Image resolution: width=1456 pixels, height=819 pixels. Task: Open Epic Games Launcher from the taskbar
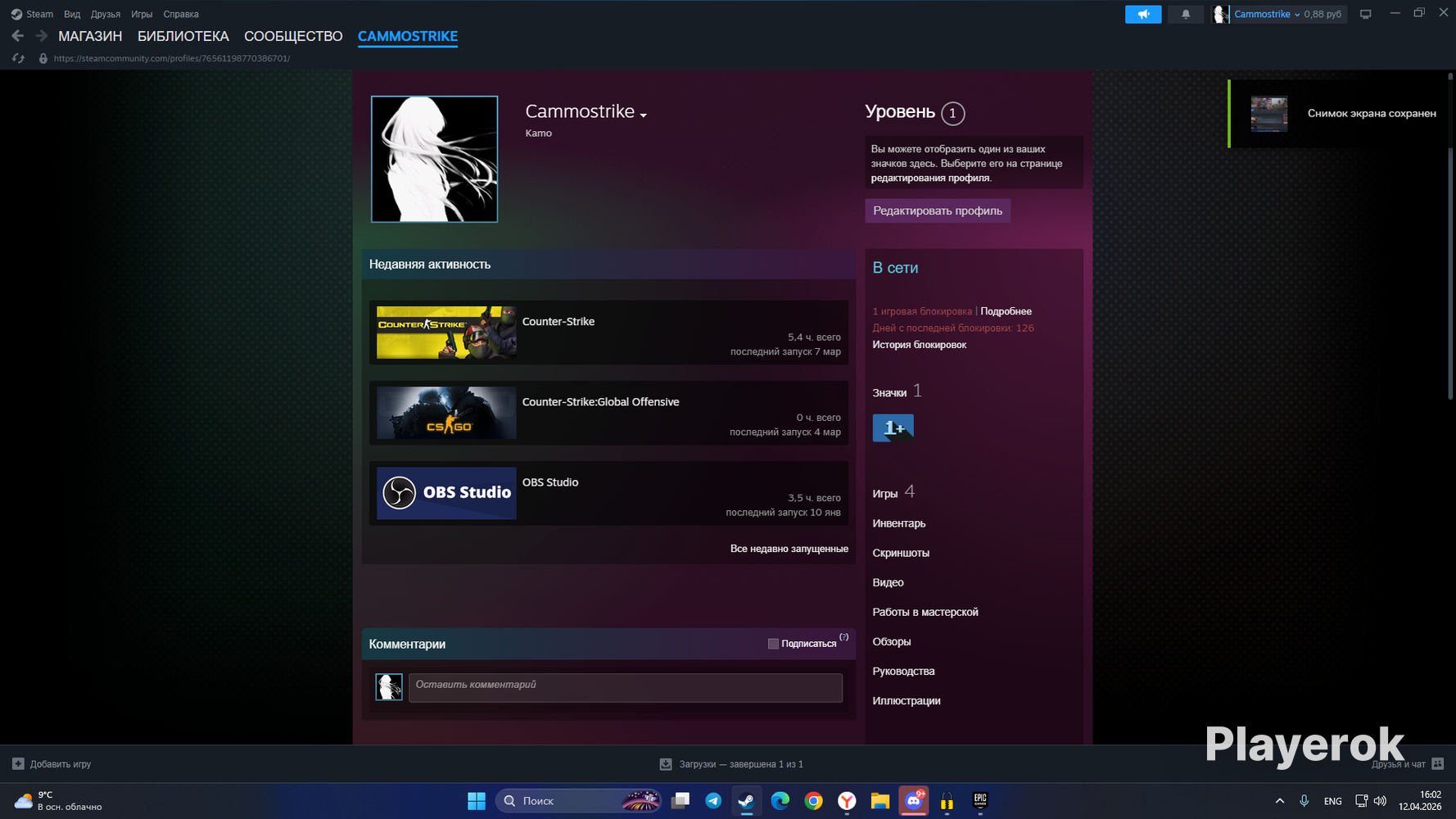[x=980, y=801]
